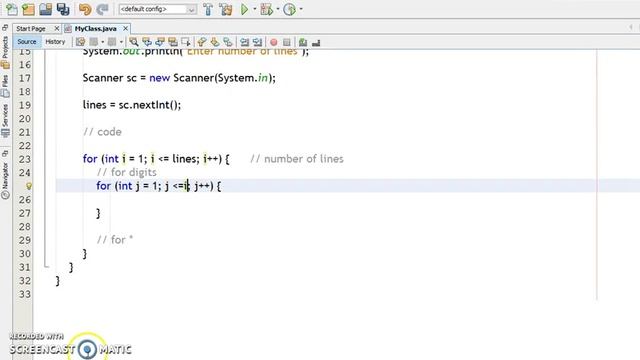Click Shift Line Left icon
The height and width of the screenshot is (360, 640).
point(244,42)
